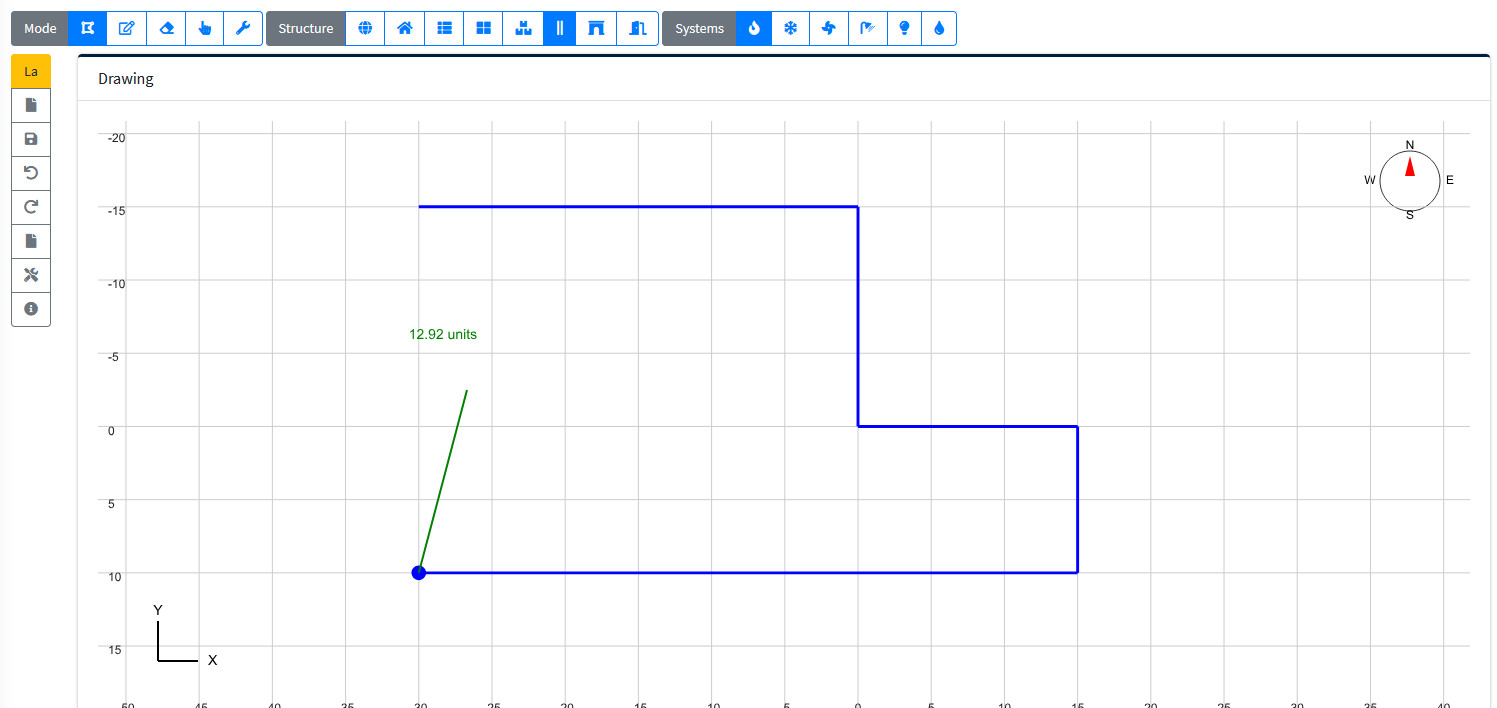The height and width of the screenshot is (708, 1497).
Task: Click the yellow La button
Action: [x=31, y=71]
